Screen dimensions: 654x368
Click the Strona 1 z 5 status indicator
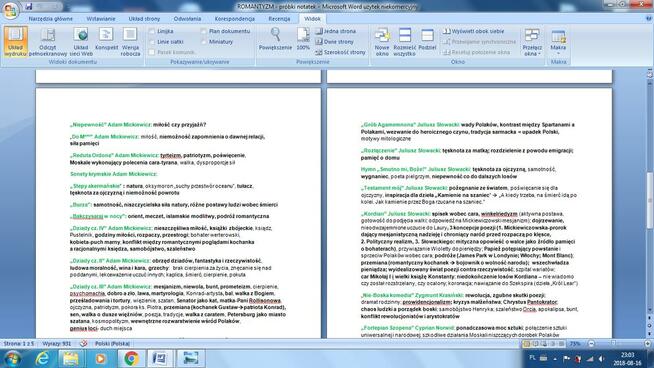19,343
